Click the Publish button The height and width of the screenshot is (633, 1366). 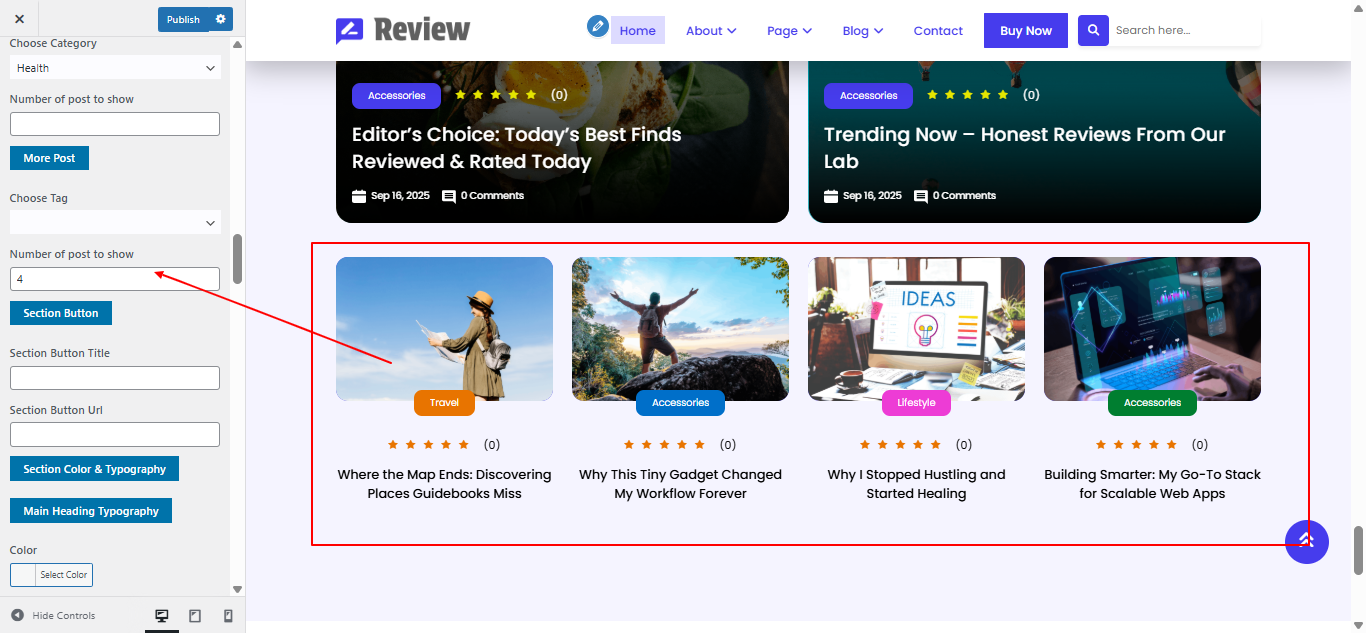pyautogui.click(x=183, y=19)
